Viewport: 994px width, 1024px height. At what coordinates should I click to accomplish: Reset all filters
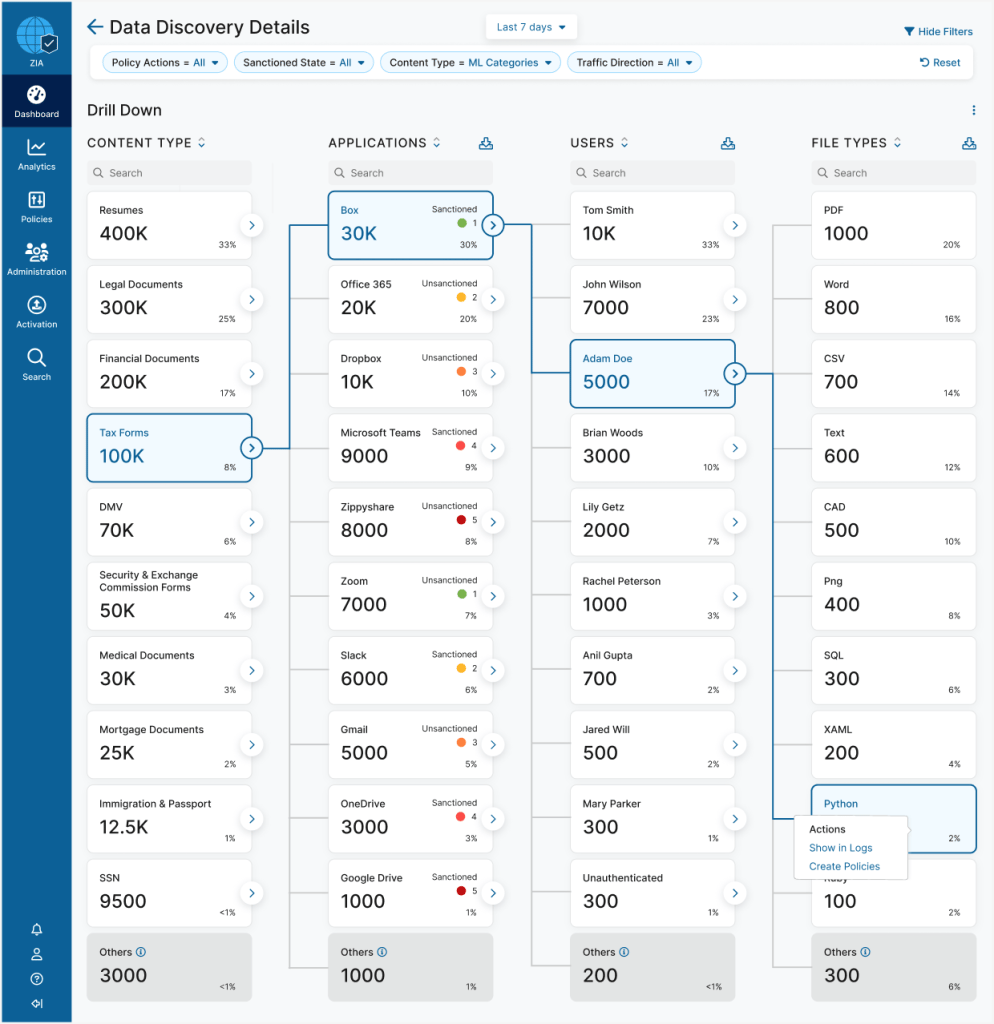pyautogui.click(x=940, y=62)
